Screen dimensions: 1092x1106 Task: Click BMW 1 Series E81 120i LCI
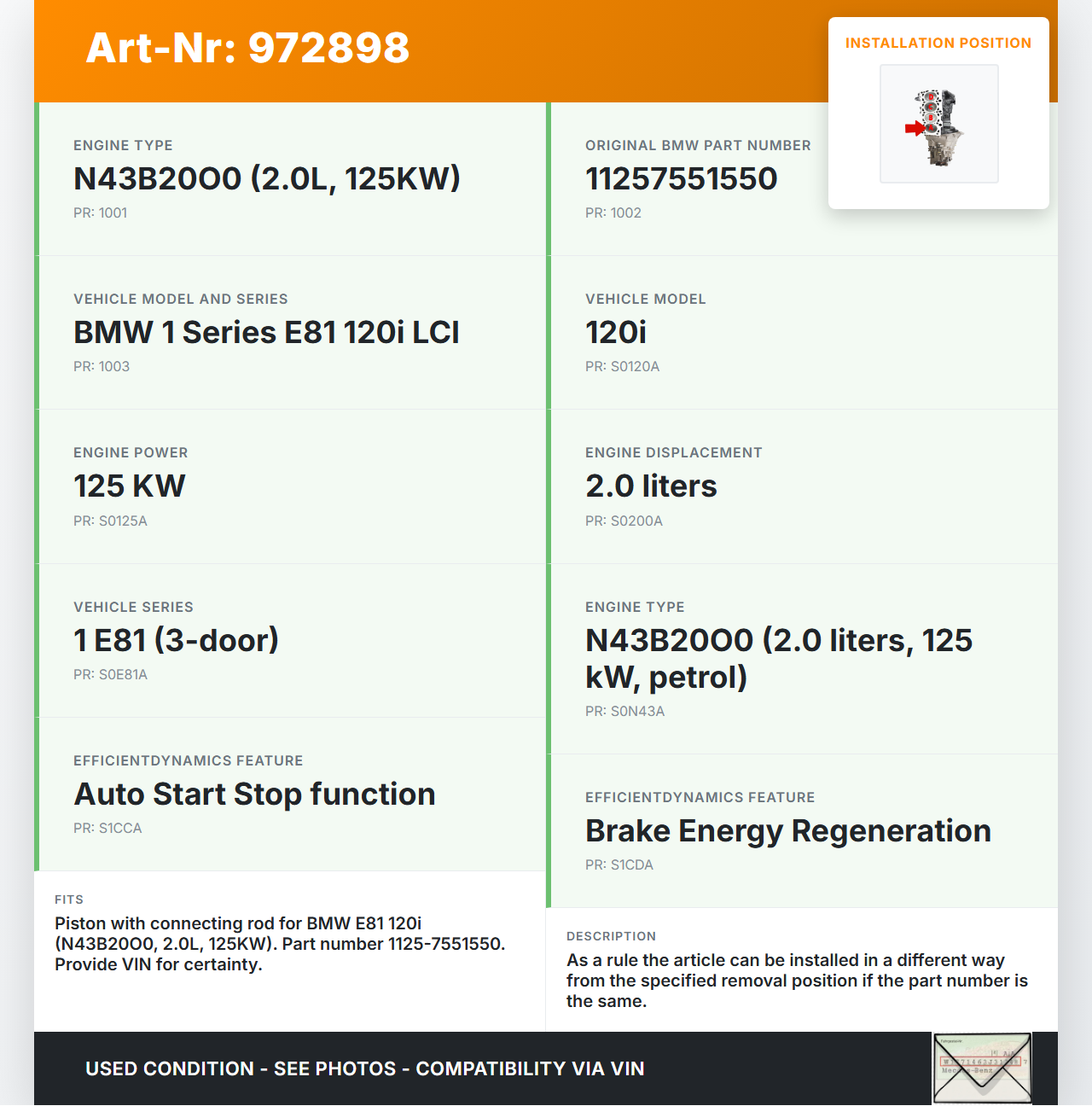(x=266, y=333)
